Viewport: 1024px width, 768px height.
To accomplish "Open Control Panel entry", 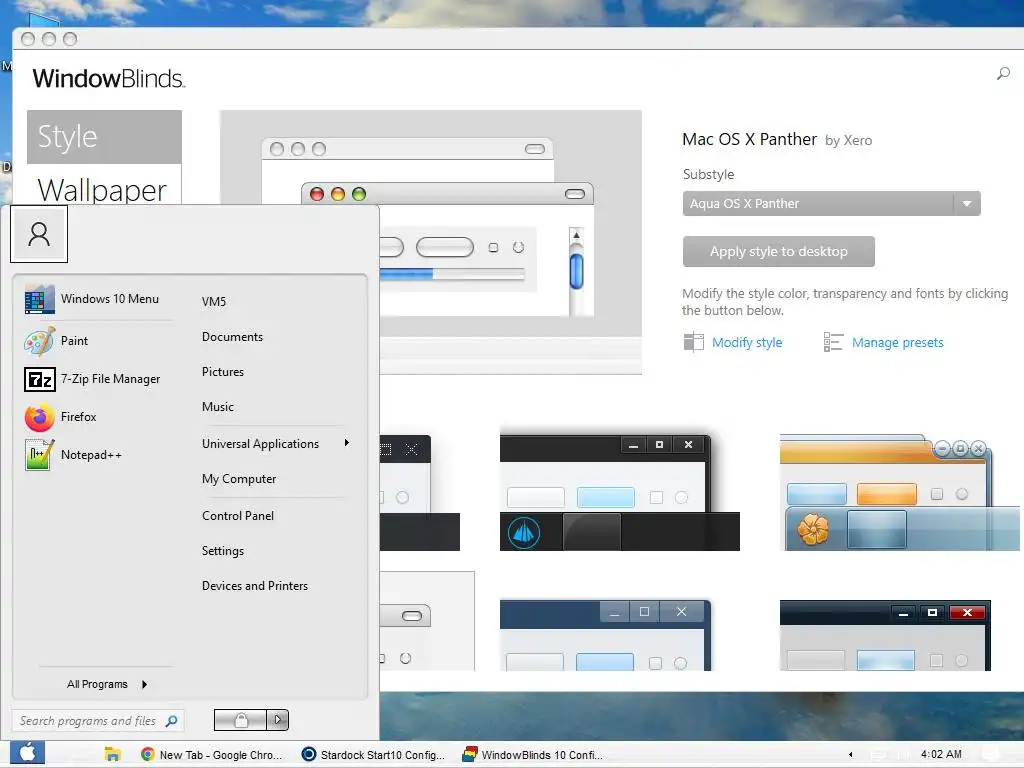I will [238, 516].
